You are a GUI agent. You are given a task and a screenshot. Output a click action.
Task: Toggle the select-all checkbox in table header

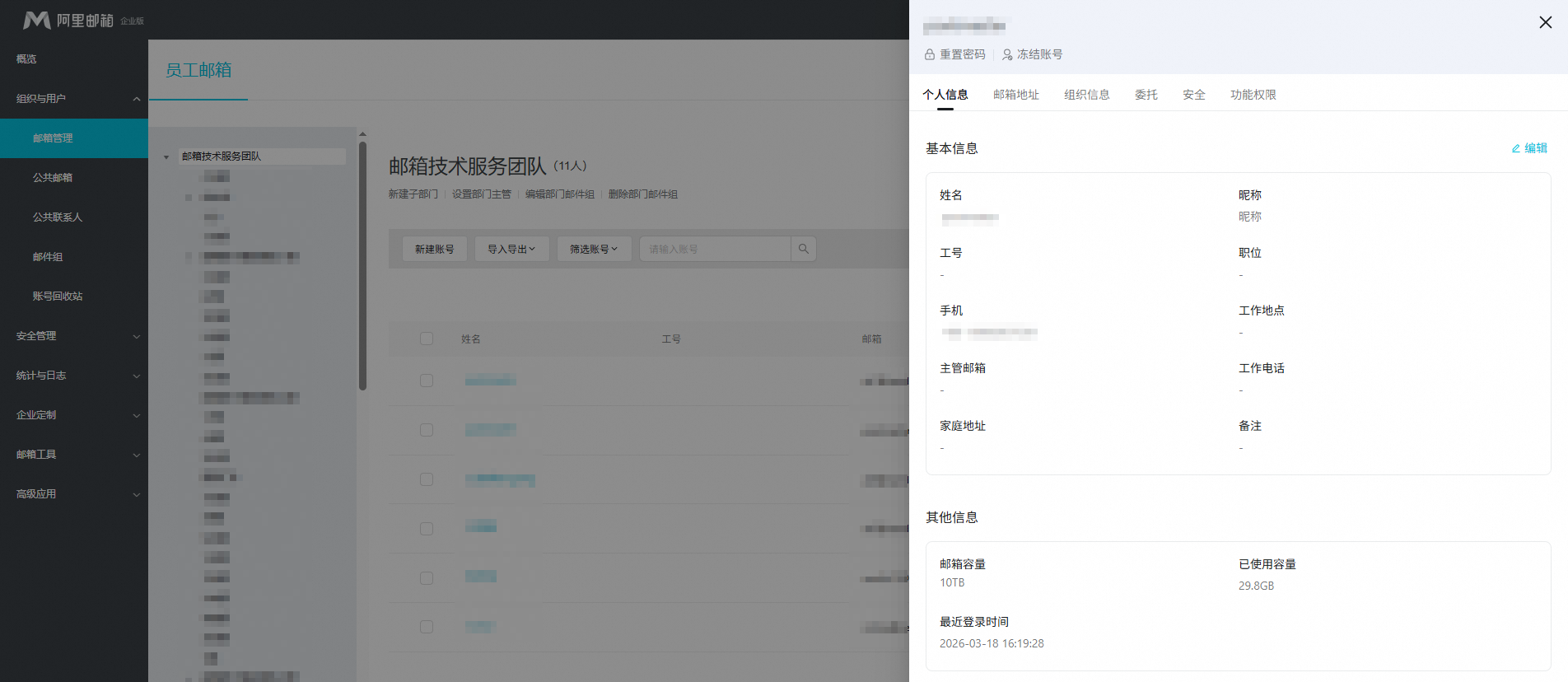pos(427,339)
